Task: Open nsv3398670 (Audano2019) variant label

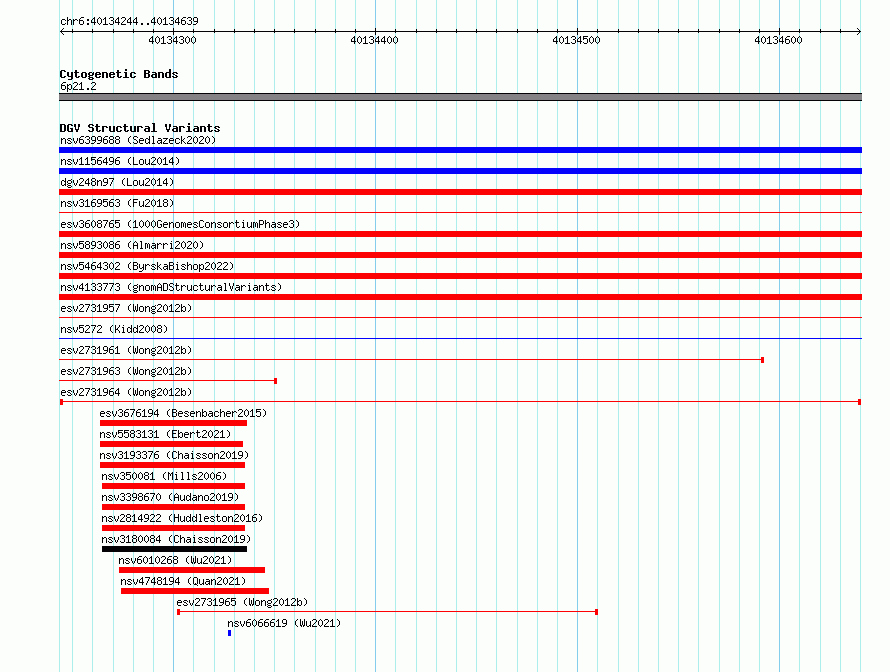Action: (x=170, y=497)
